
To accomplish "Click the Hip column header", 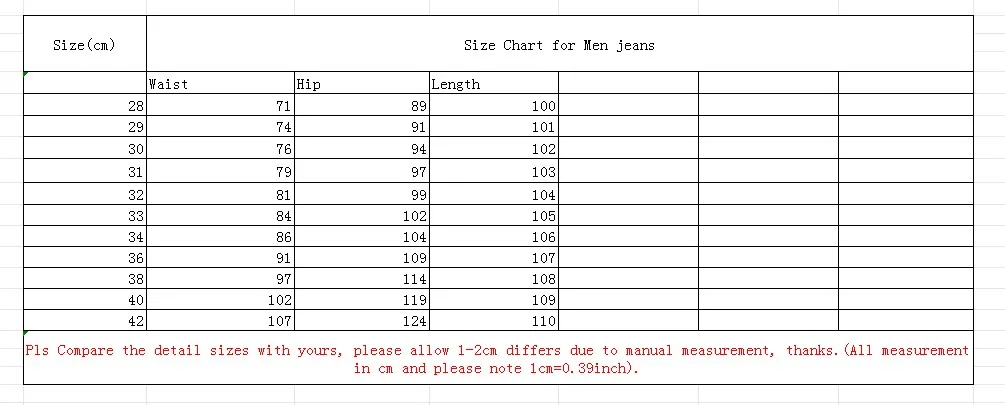I will coord(361,84).
